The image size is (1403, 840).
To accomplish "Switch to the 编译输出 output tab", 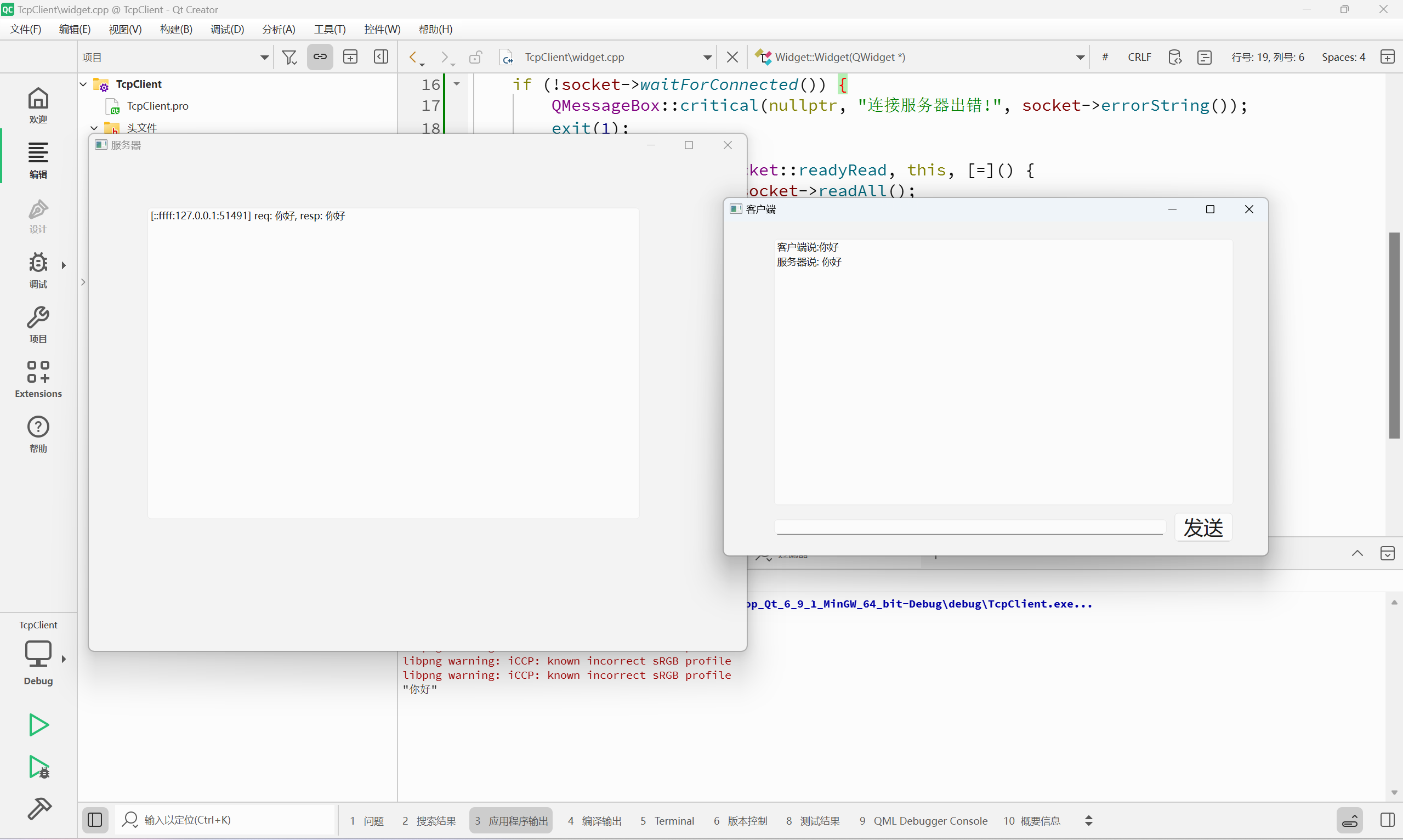I will (595, 820).
